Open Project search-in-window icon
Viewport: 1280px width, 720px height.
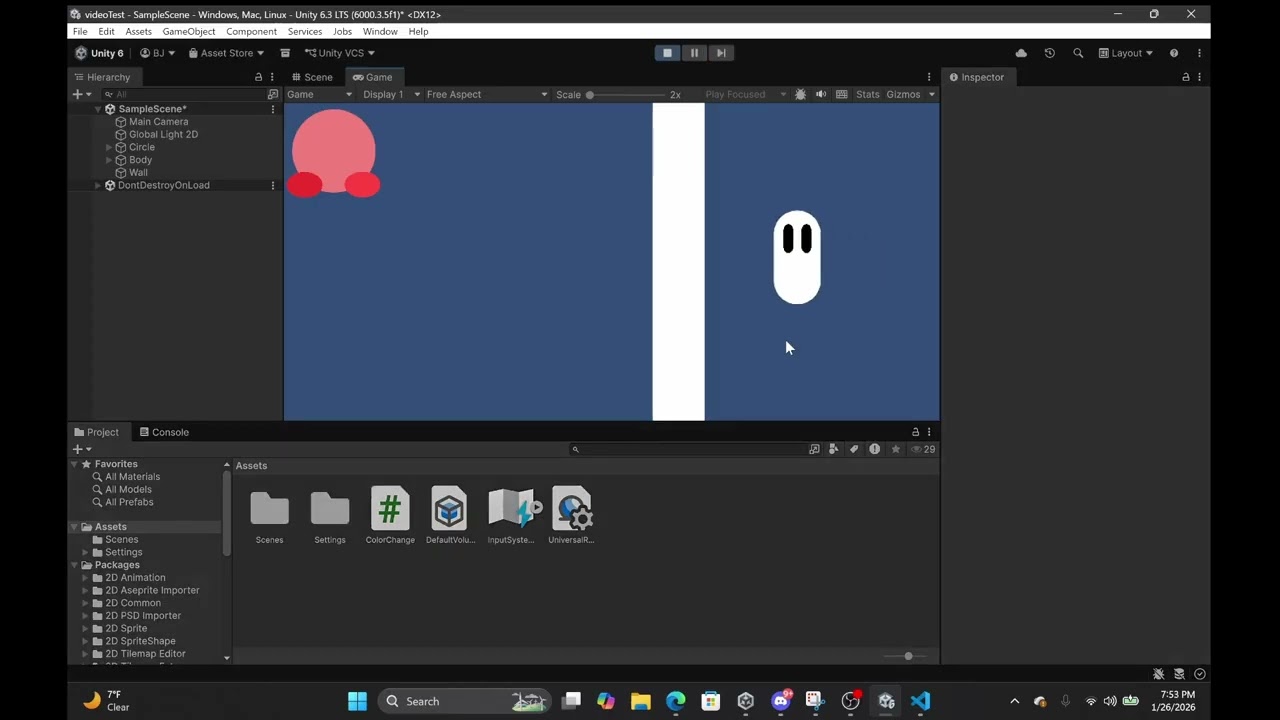click(814, 449)
